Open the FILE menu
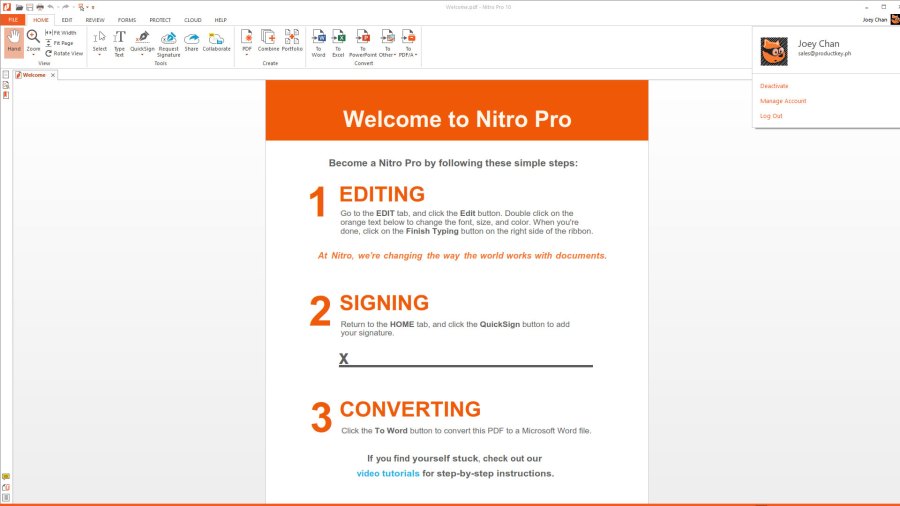 13,20
